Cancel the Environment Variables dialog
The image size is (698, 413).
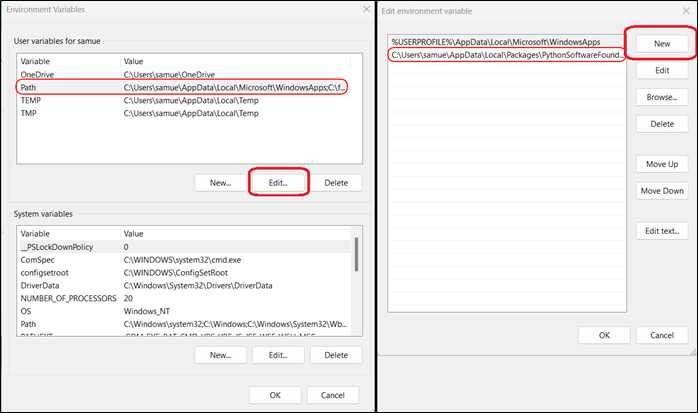[x=333, y=395]
